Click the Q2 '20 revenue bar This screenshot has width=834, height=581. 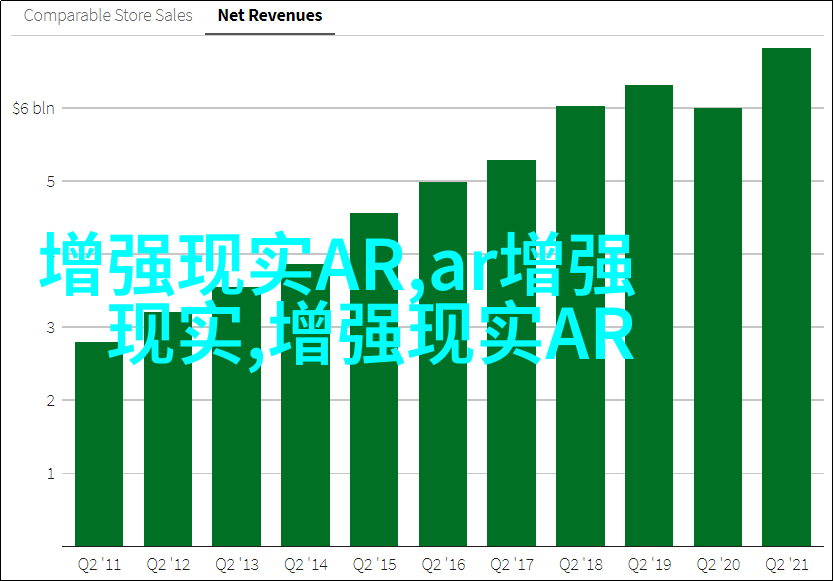pyautogui.click(x=718, y=327)
